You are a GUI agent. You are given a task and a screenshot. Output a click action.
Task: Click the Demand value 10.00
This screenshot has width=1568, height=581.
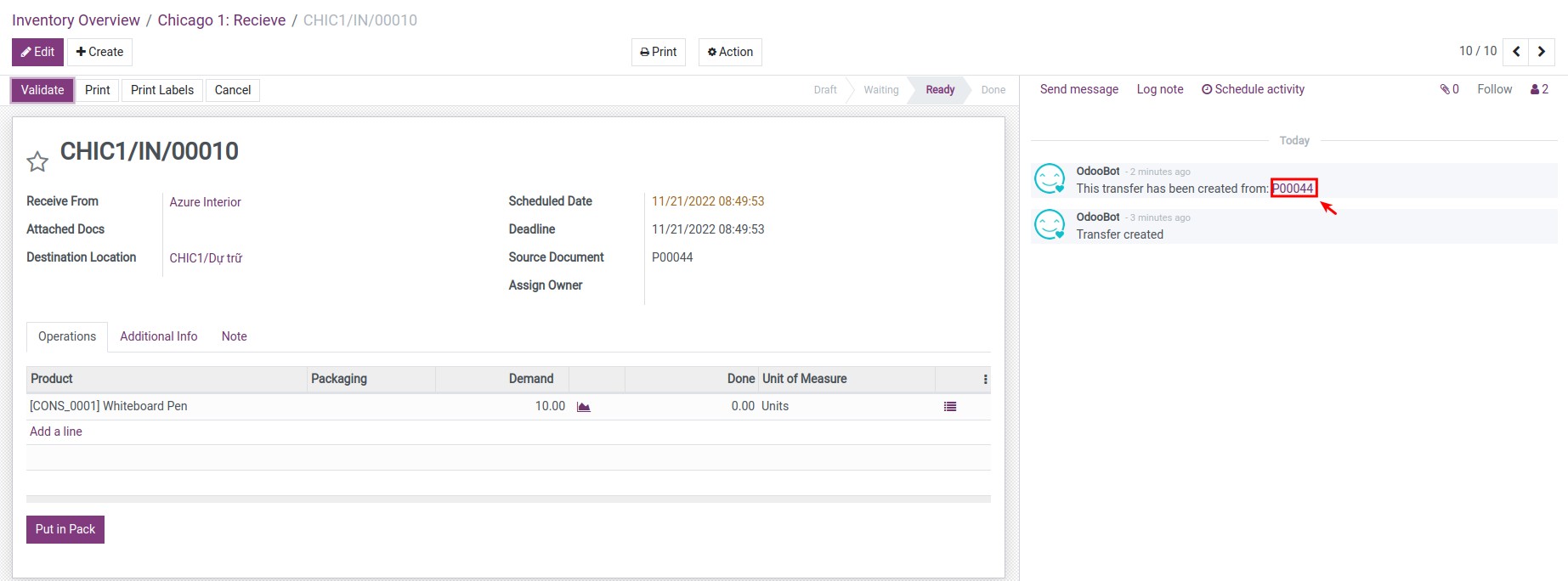point(550,406)
